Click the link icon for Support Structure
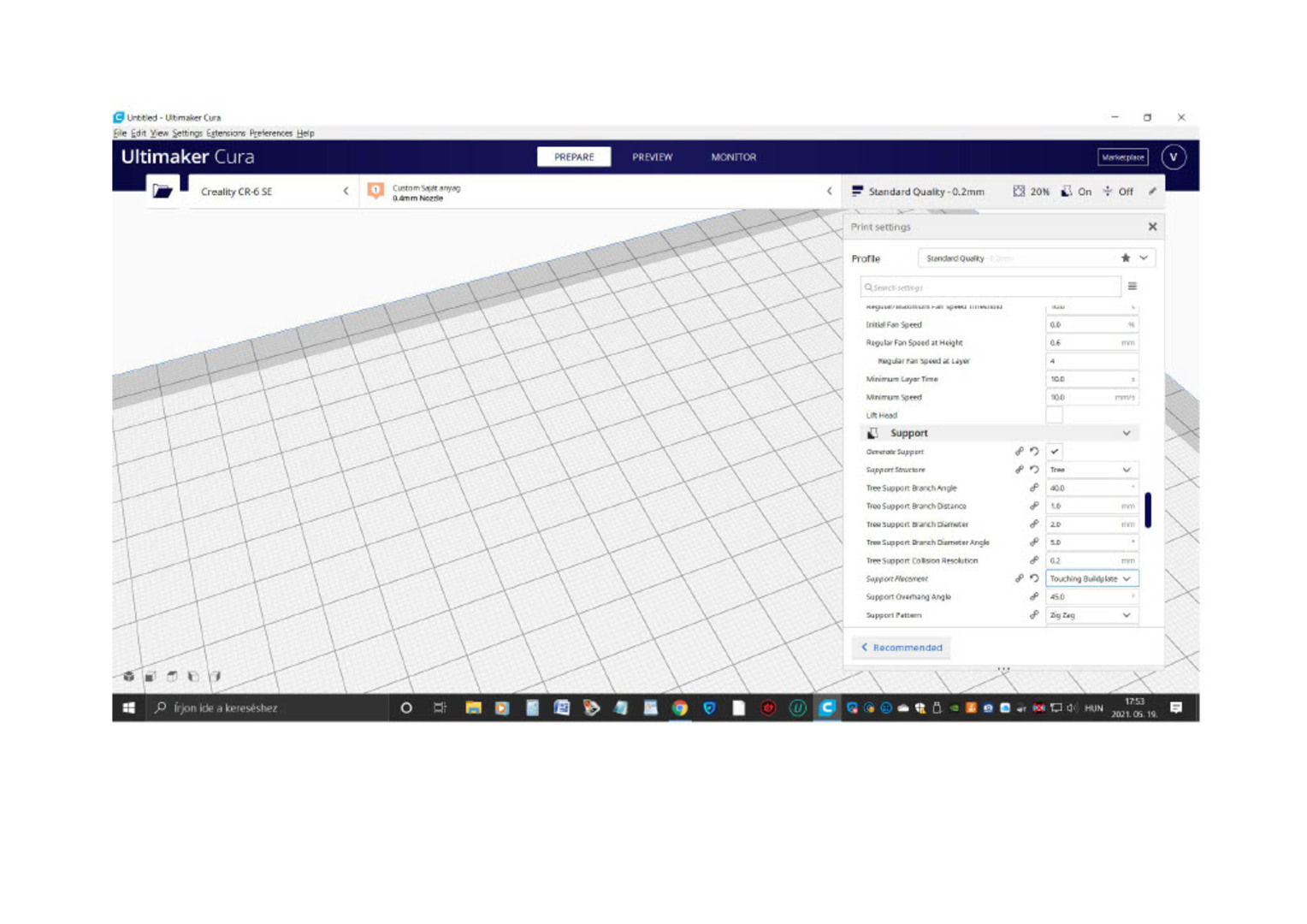 pyautogui.click(x=1020, y=470)
